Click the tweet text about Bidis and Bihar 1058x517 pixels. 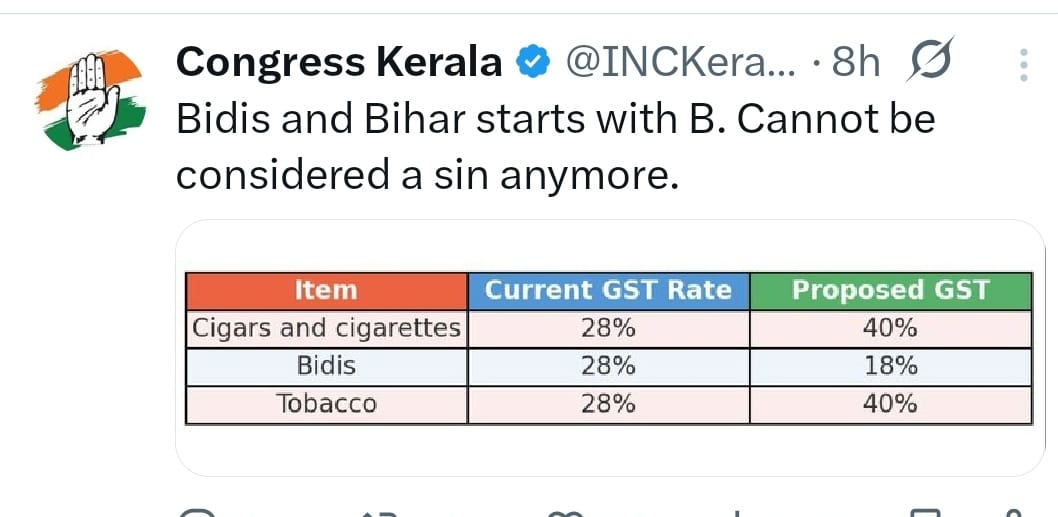click(555, 148)
